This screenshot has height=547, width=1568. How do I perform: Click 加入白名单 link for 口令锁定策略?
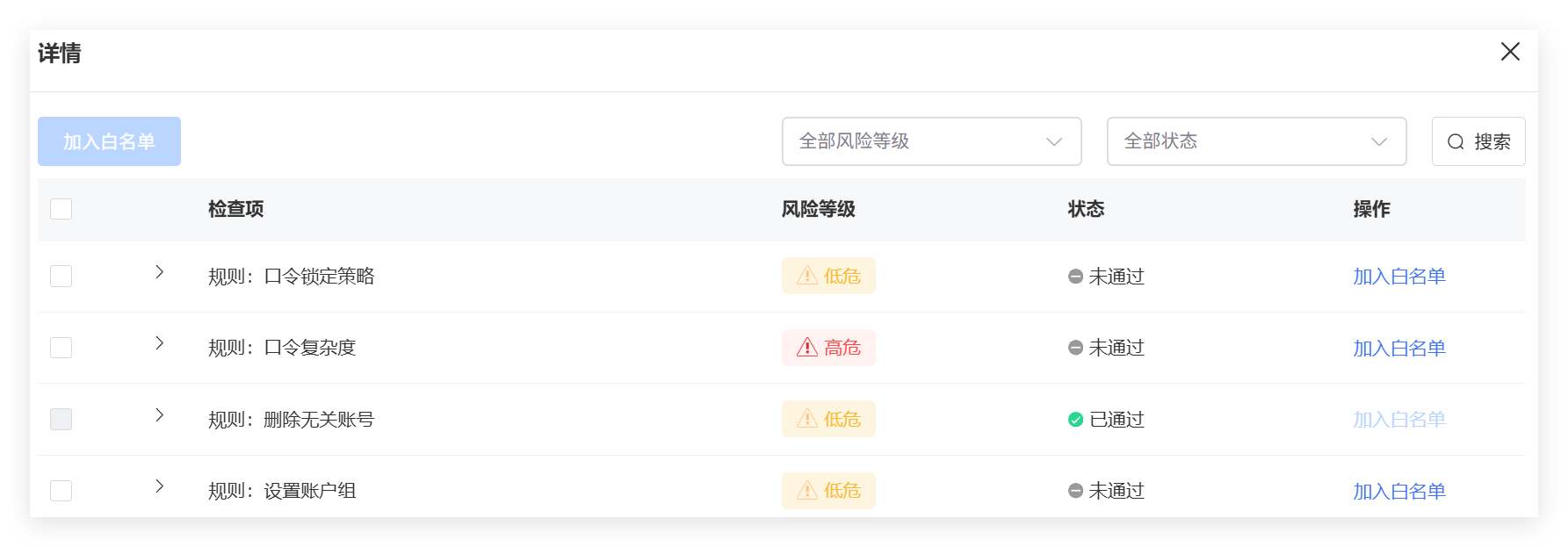point(1398,277)
